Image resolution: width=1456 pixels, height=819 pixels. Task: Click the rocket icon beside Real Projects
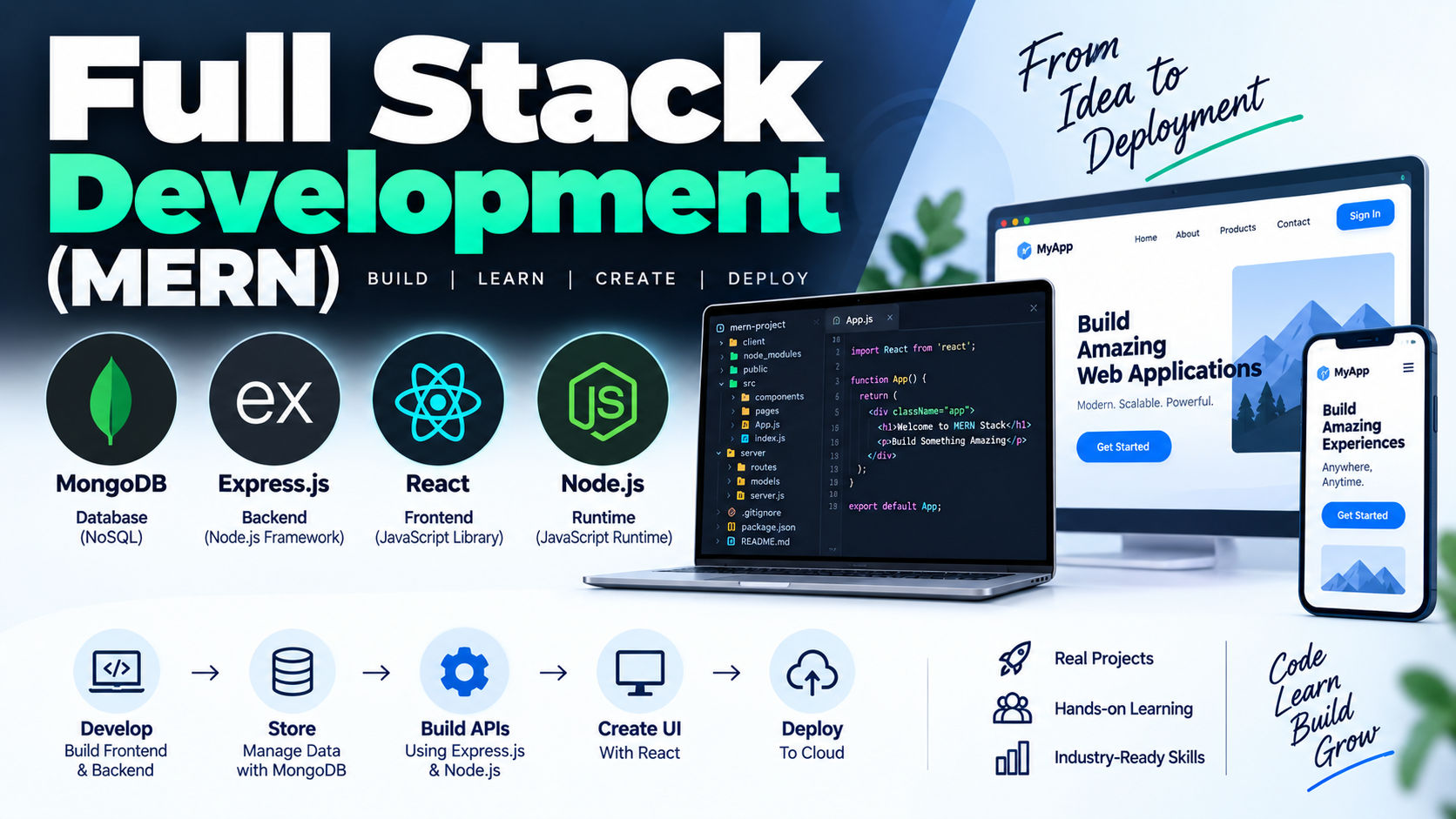[x=1014, y=659]
